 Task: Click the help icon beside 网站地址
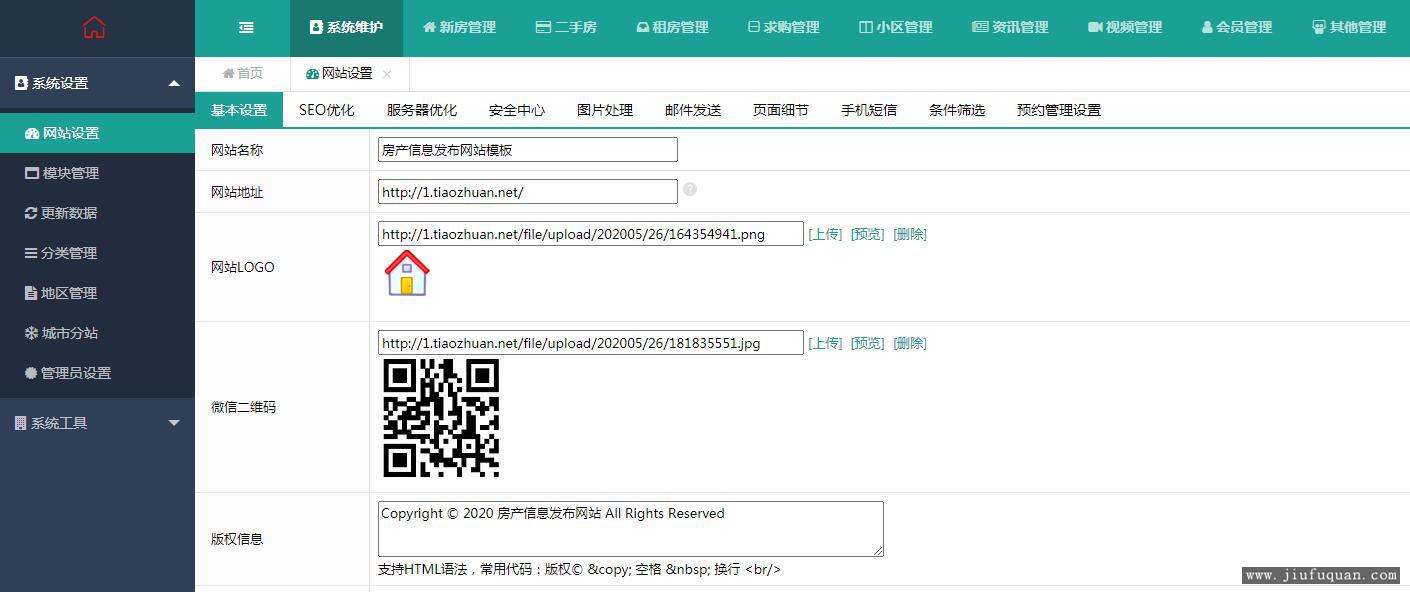tap(690, 189)
